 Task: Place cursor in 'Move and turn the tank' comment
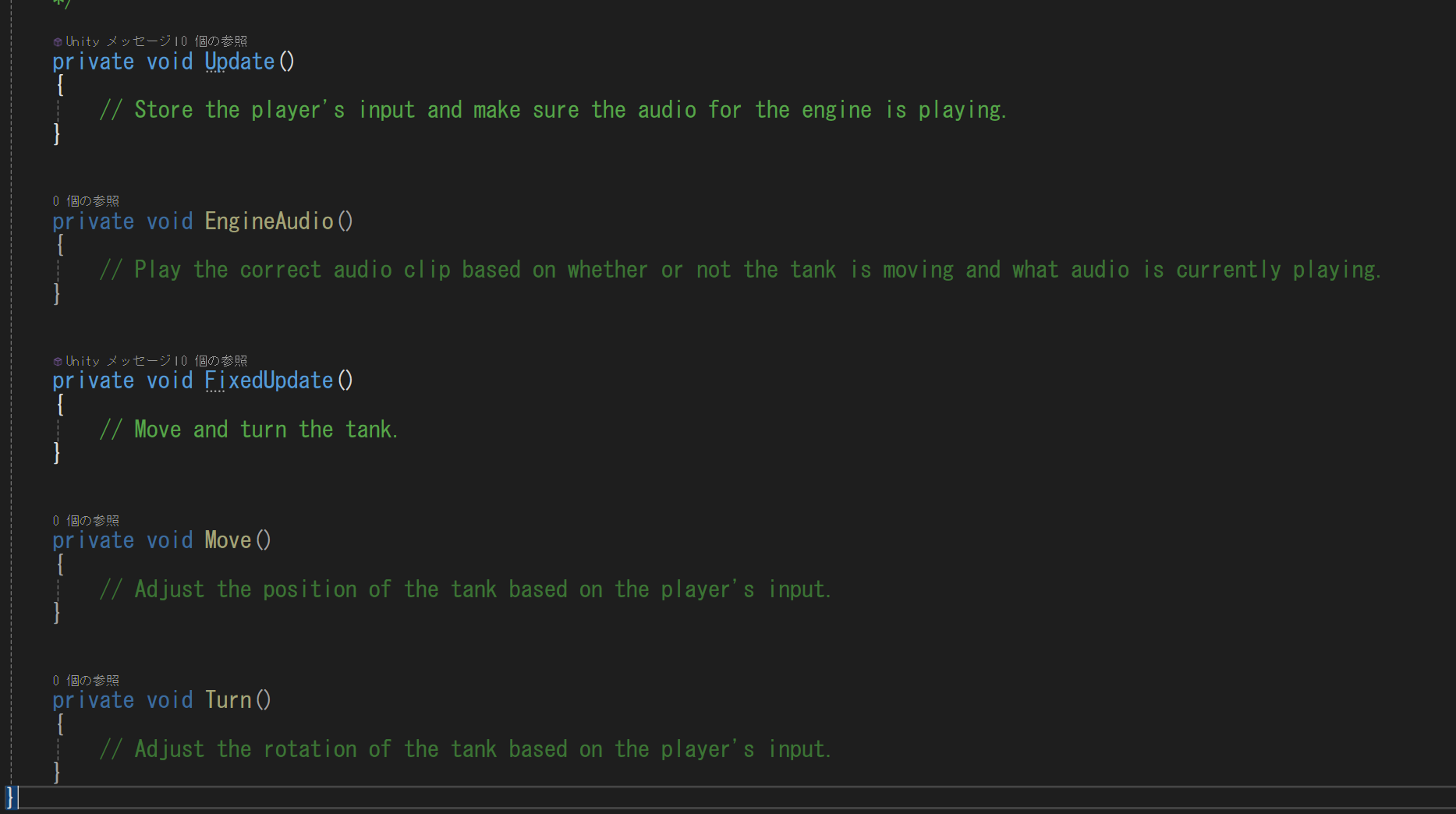click(x=249, y=430)
